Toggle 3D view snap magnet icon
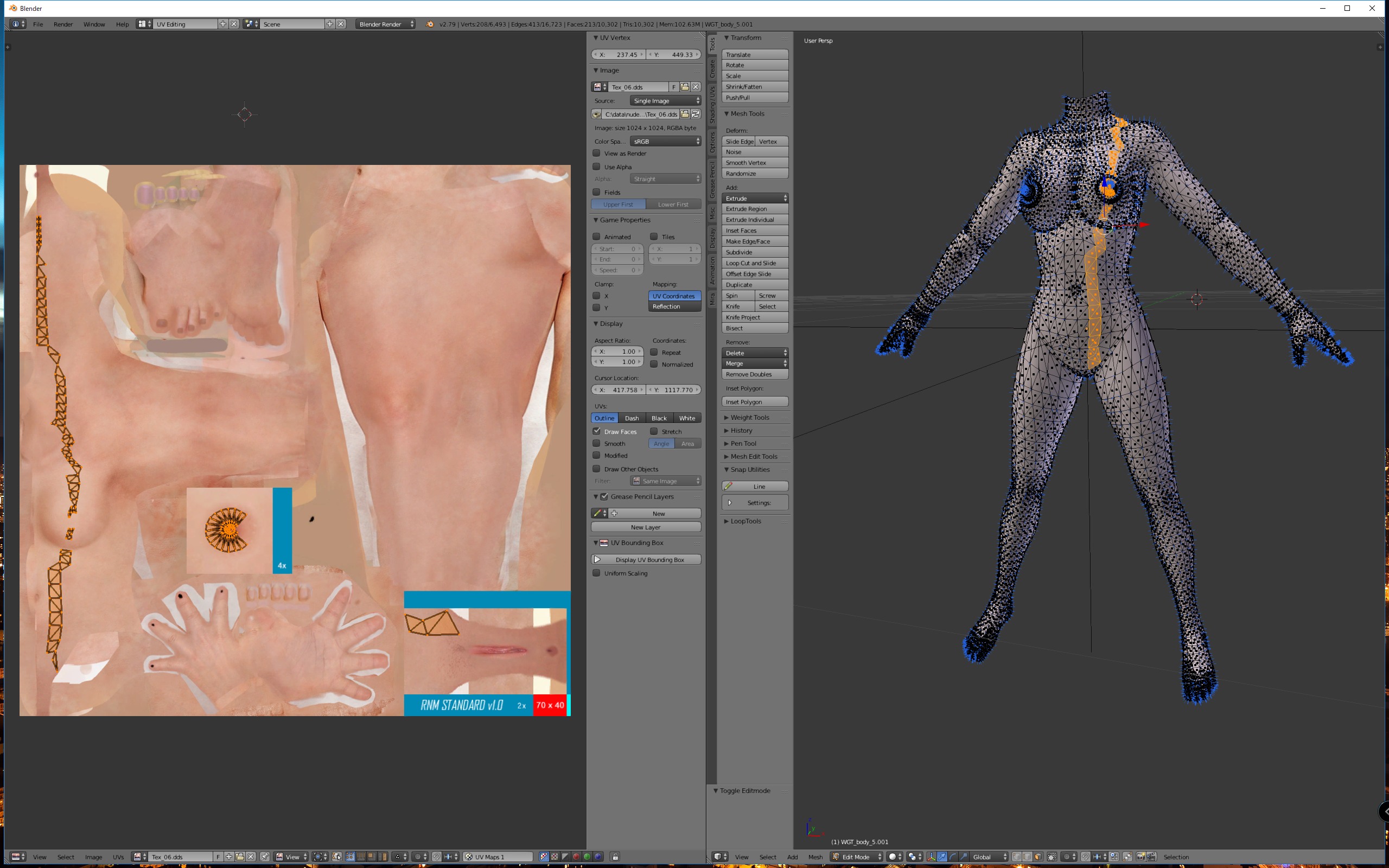The image size is (1389, 868). click(x=1085, y=857)
